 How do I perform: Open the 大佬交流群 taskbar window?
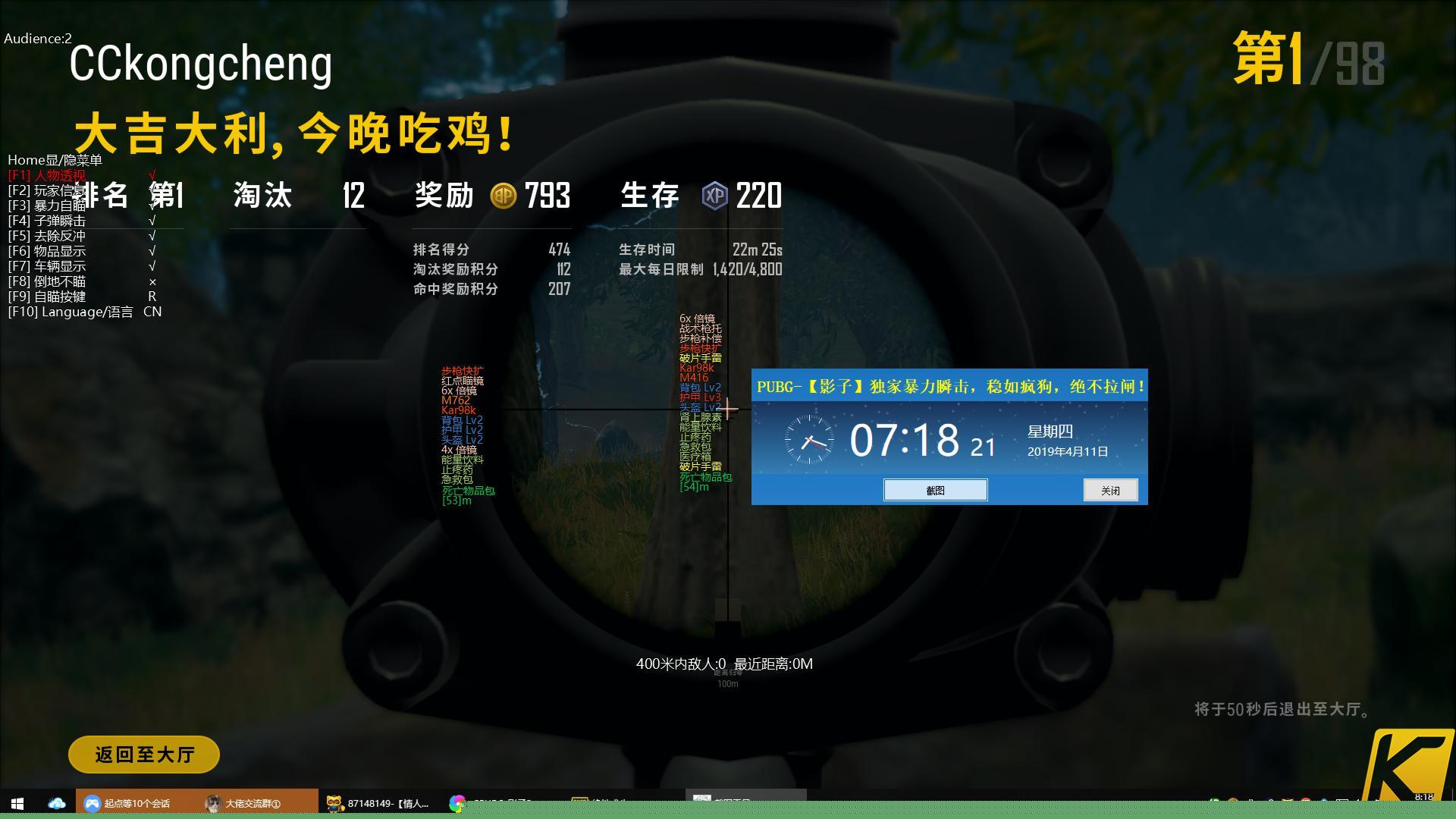pyautogui.click(x=258, y=803)
